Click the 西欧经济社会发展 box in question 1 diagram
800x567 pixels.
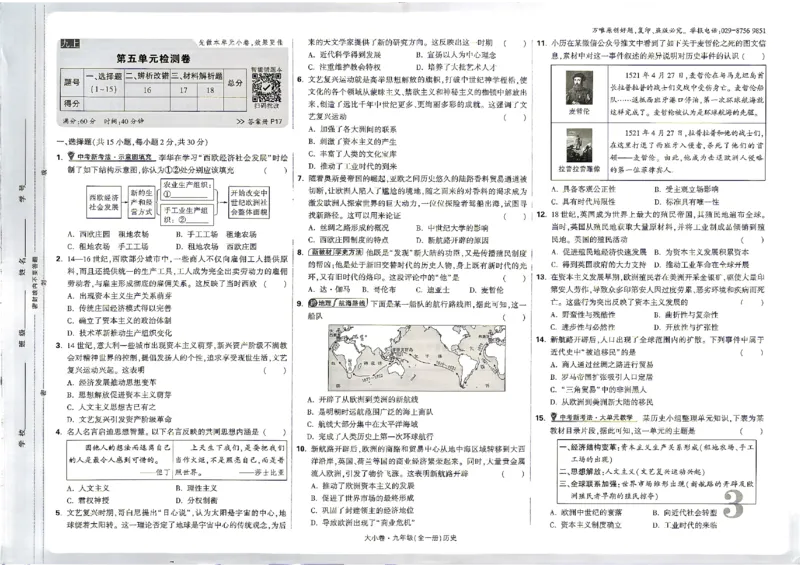(104, 202)
